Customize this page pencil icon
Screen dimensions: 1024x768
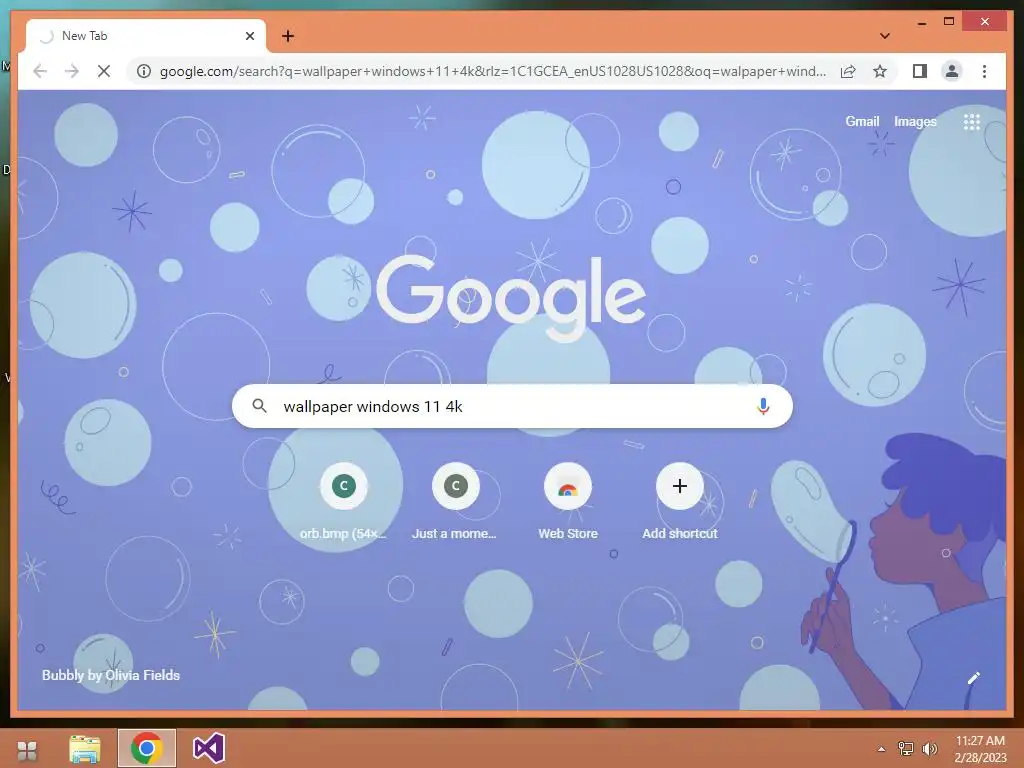(973, 678)
